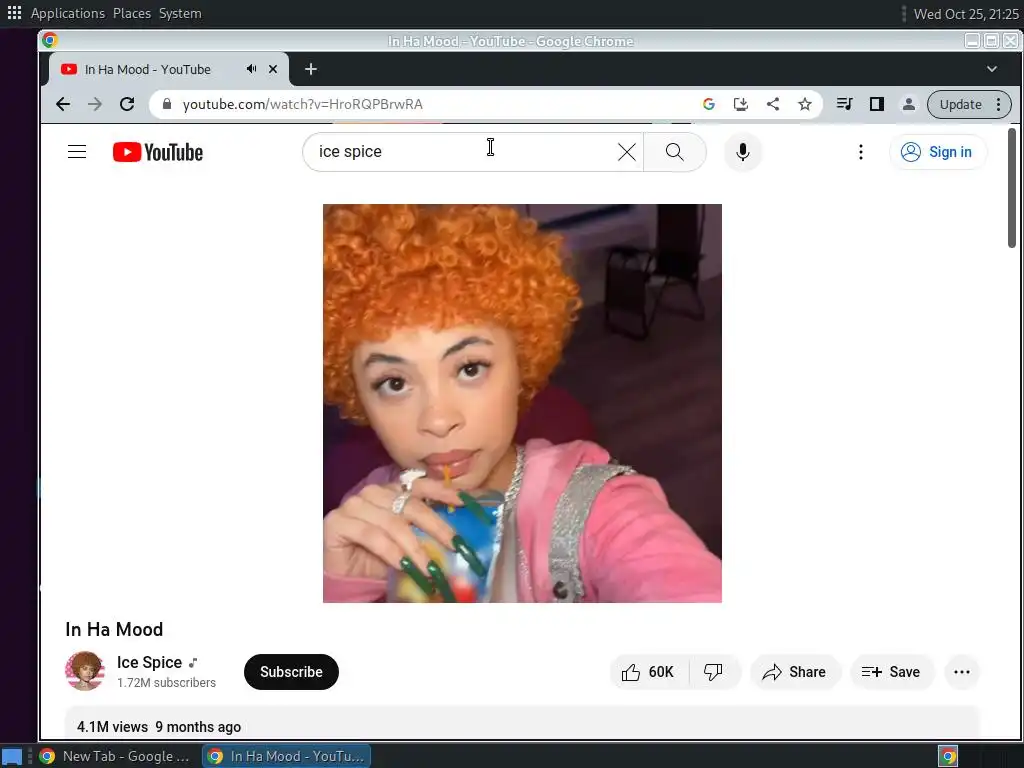Click the Chrome icon in window title bar

pos(50,40)
